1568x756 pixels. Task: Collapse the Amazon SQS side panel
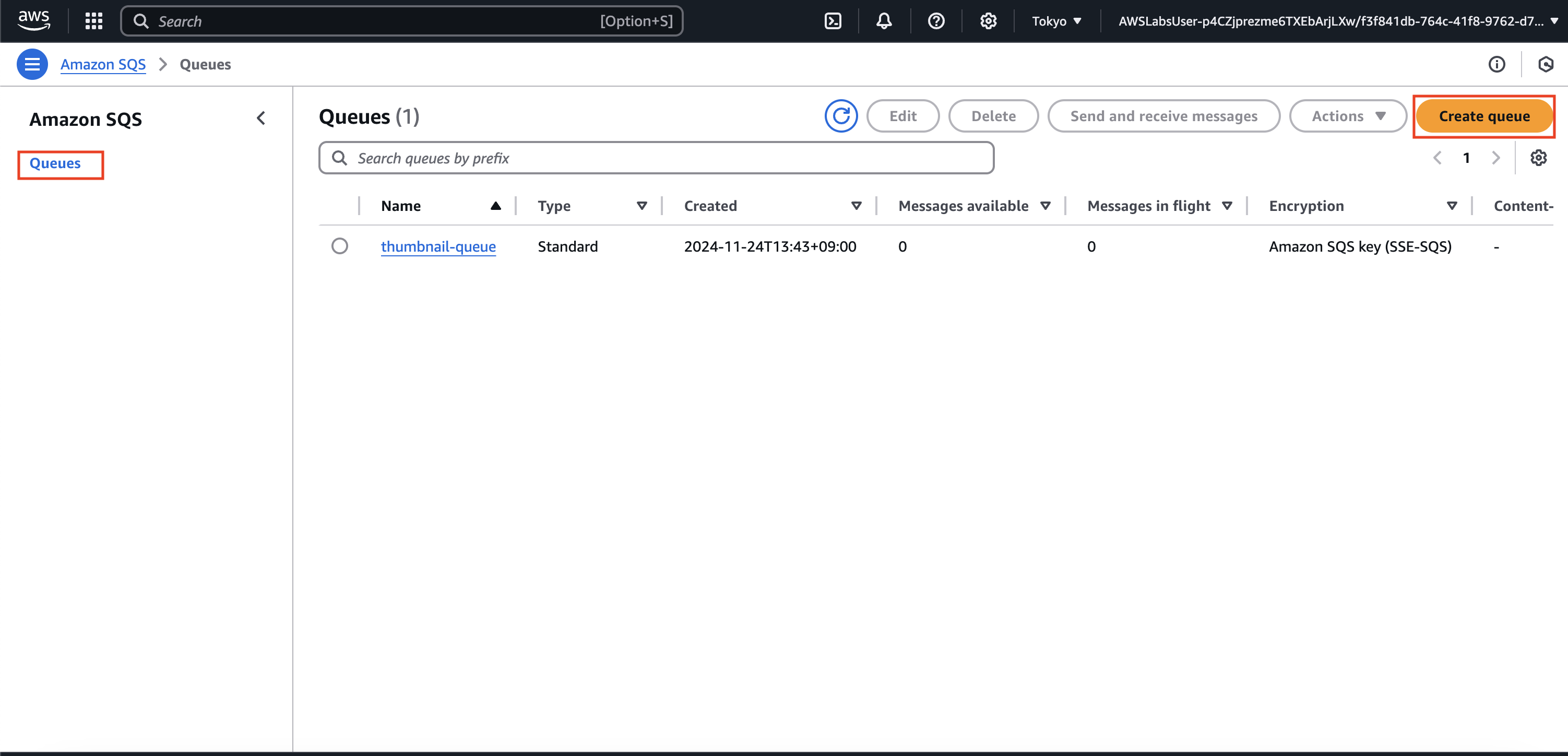coord(261,118)
